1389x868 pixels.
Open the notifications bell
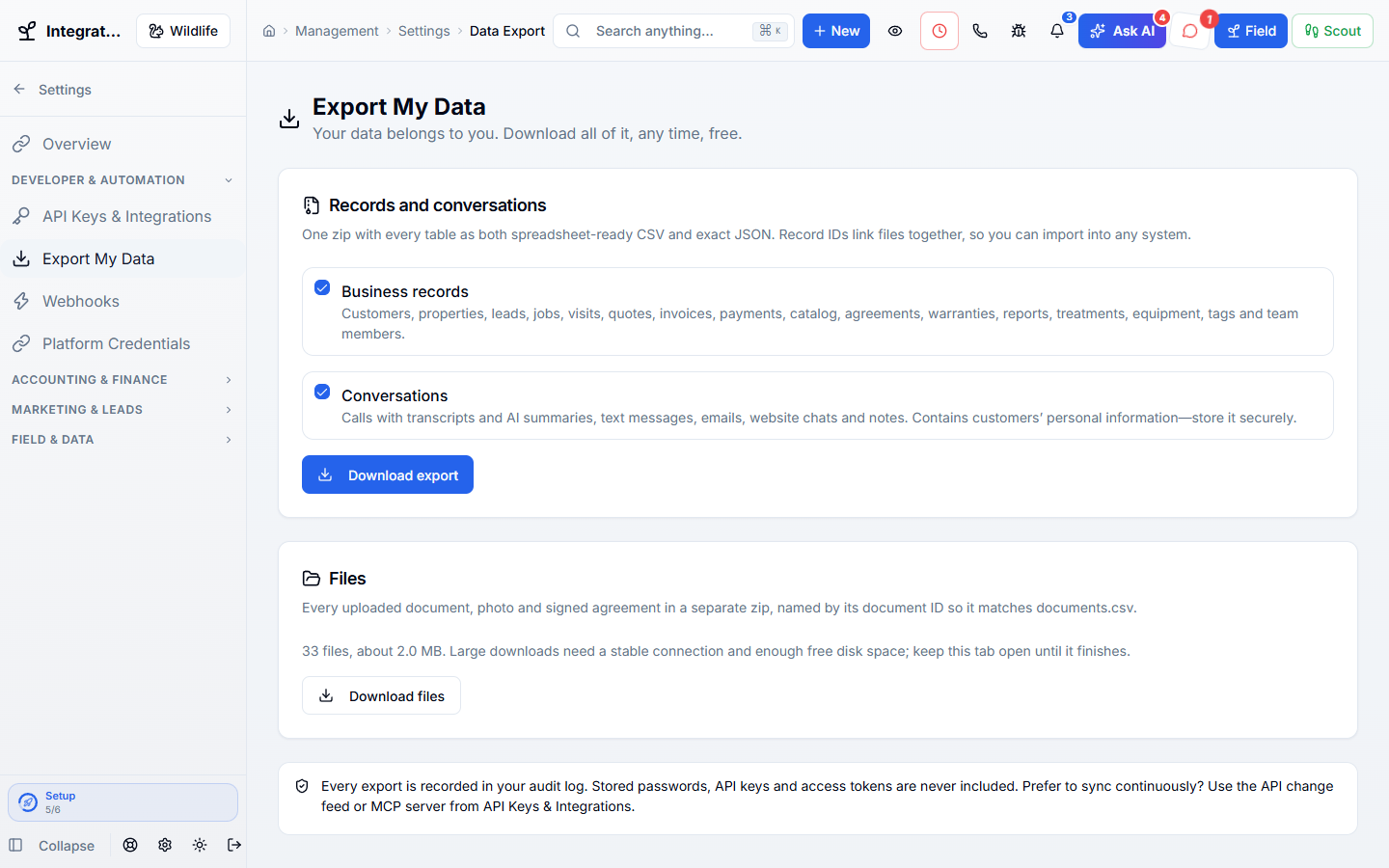[1057, 31]
